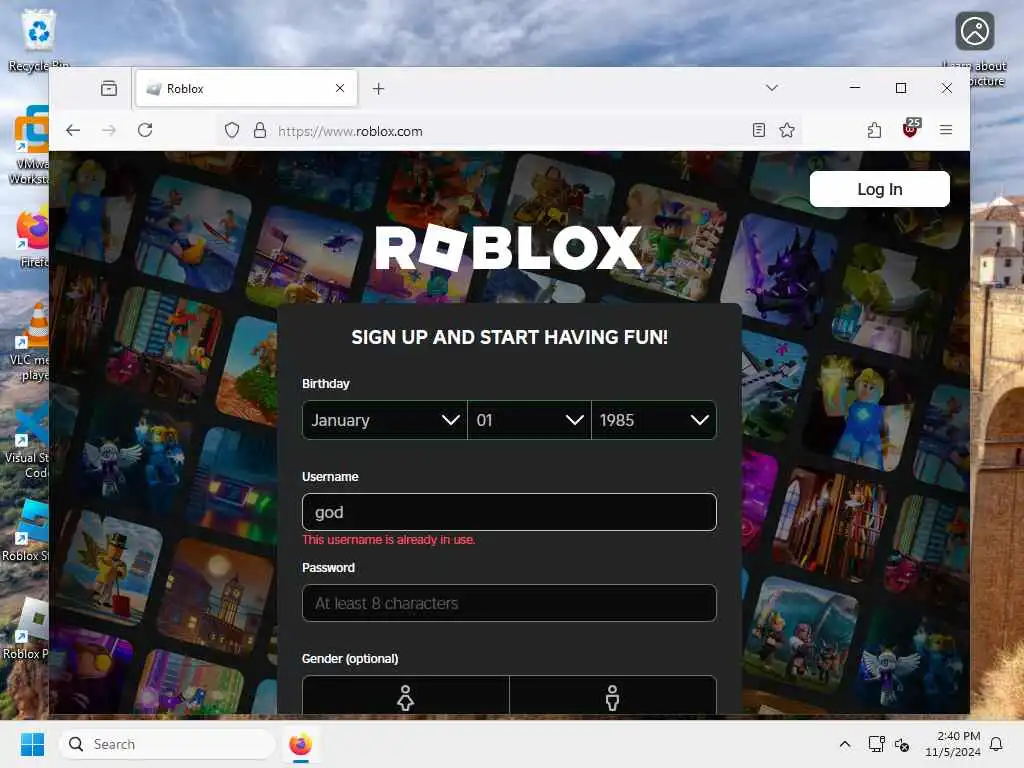Show hidden system tray icons chevron
This screenshot has width=1024, height=768.
coord(844,744)
